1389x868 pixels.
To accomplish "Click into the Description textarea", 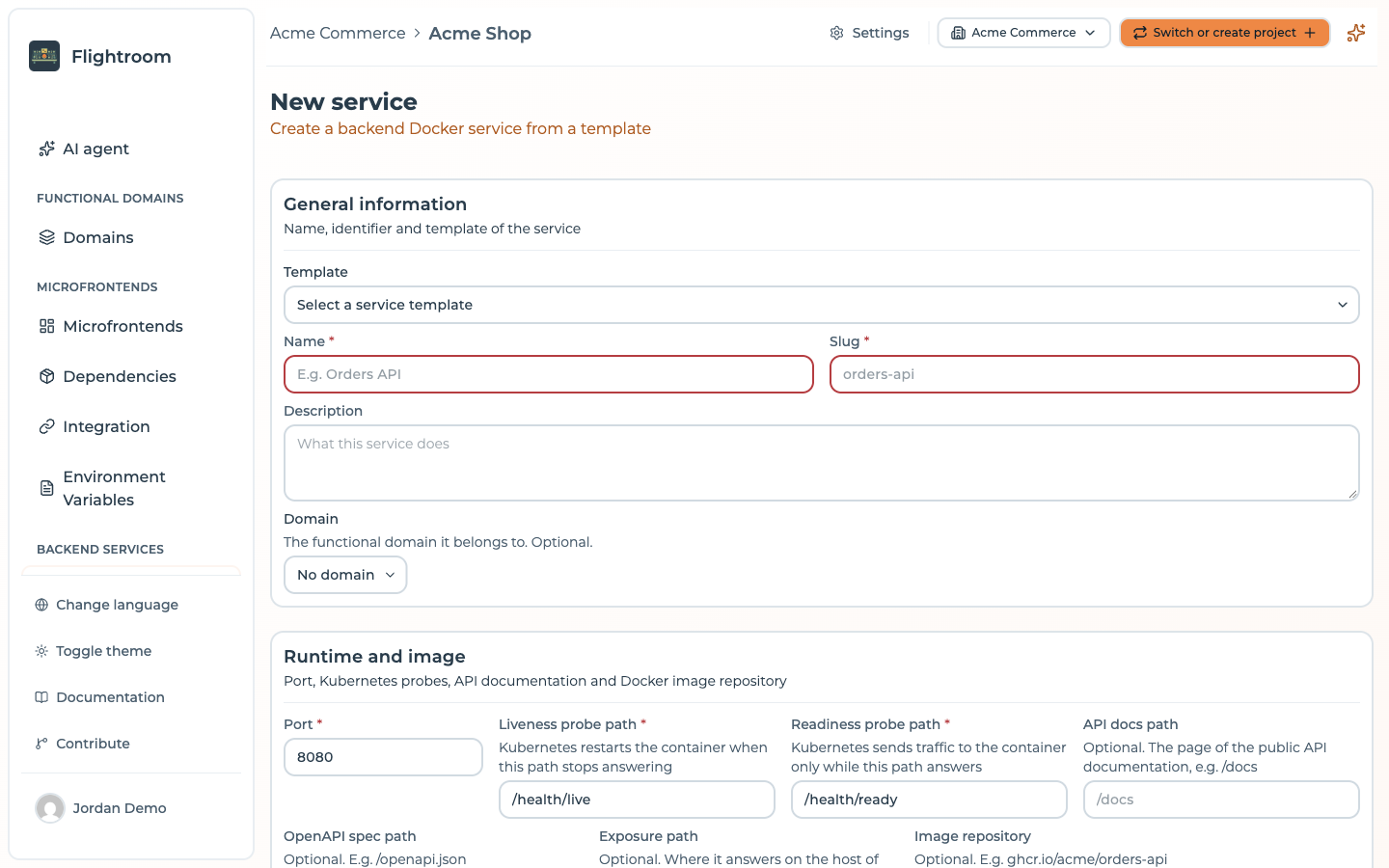I will [822, 463].
